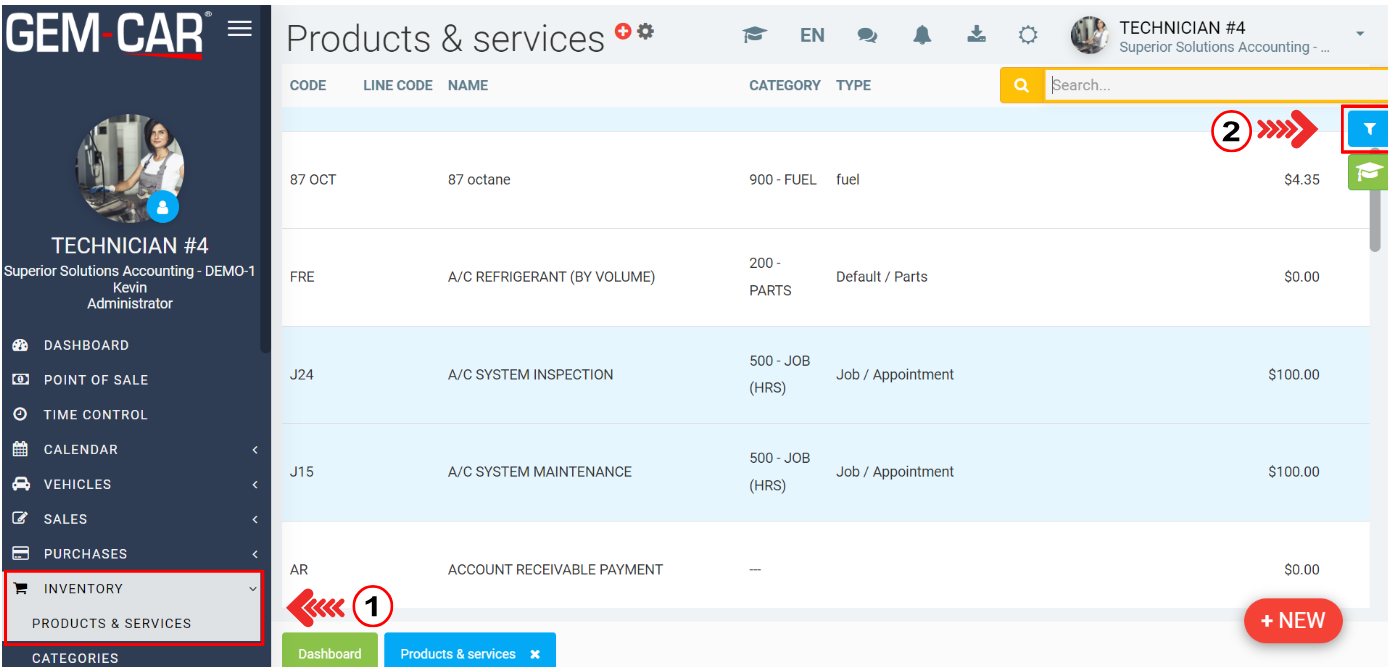Image resolution: width=1388 pixels, height=669 pixels.
Task: Switch language using EN toggle
Action: [812, 35]
